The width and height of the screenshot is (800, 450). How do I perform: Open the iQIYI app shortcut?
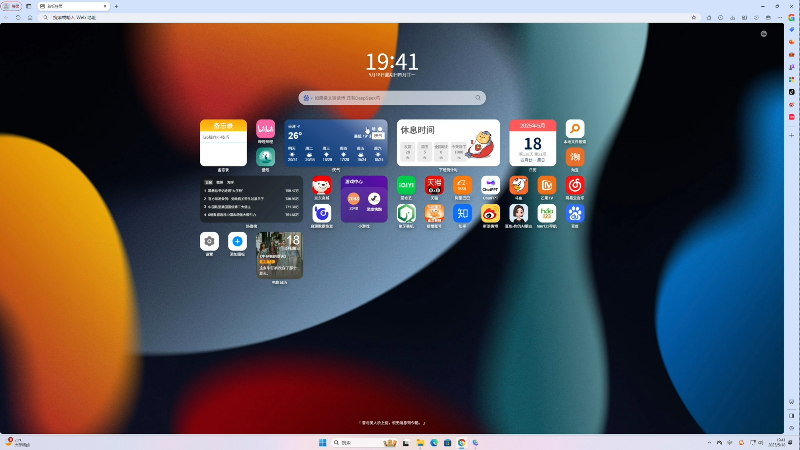point(406,185)
